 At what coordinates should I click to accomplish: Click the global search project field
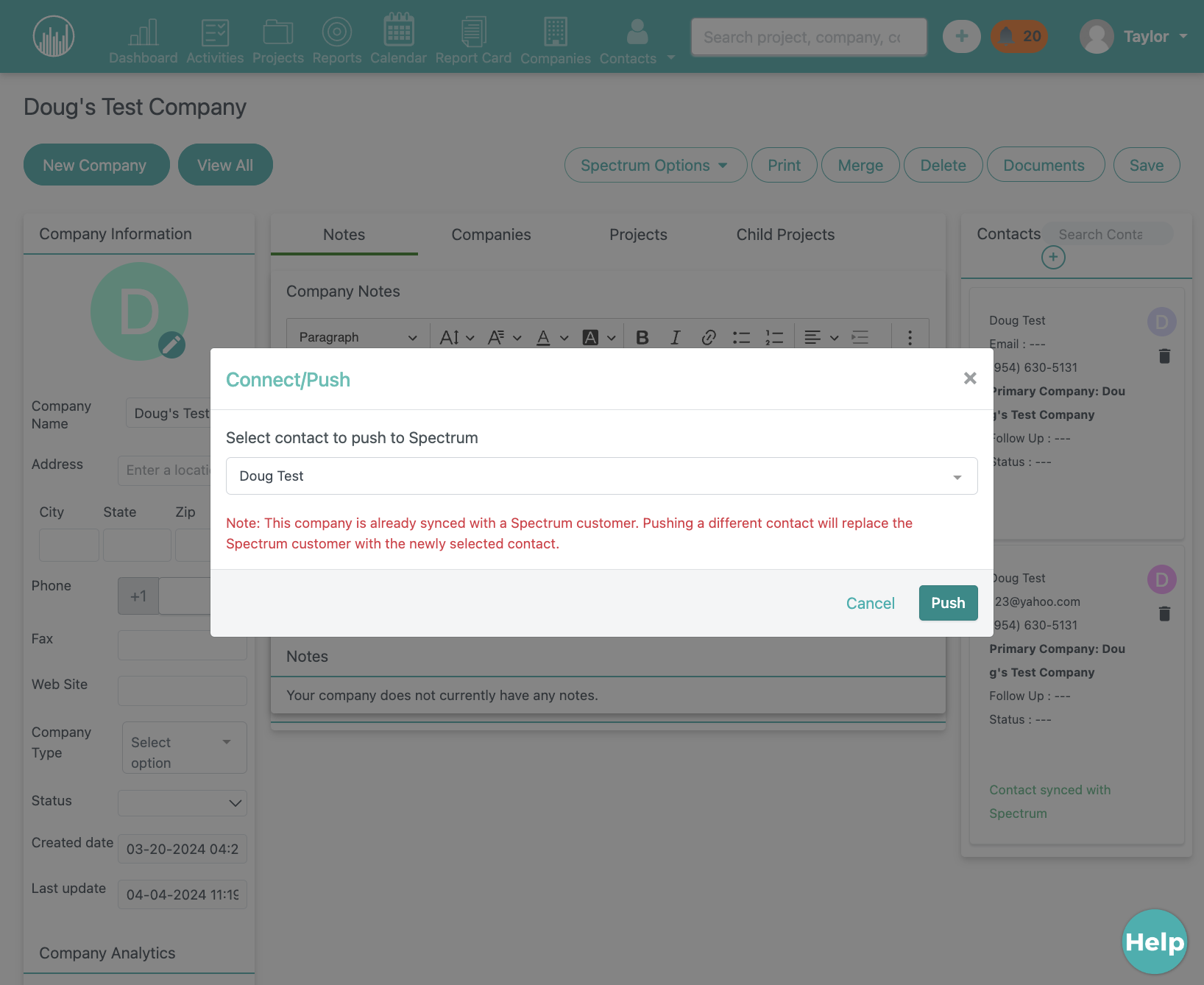click(x=809, y=37)
